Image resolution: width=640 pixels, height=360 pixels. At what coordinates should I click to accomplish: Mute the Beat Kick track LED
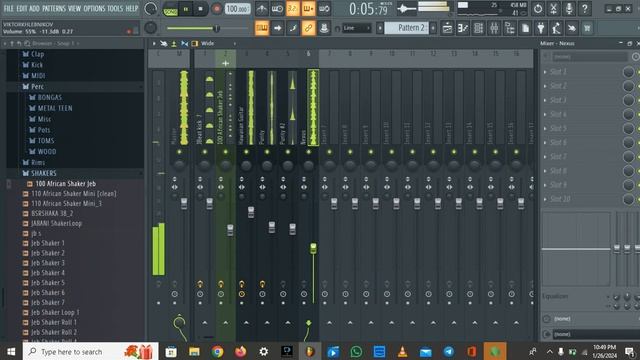pos(204,152)
